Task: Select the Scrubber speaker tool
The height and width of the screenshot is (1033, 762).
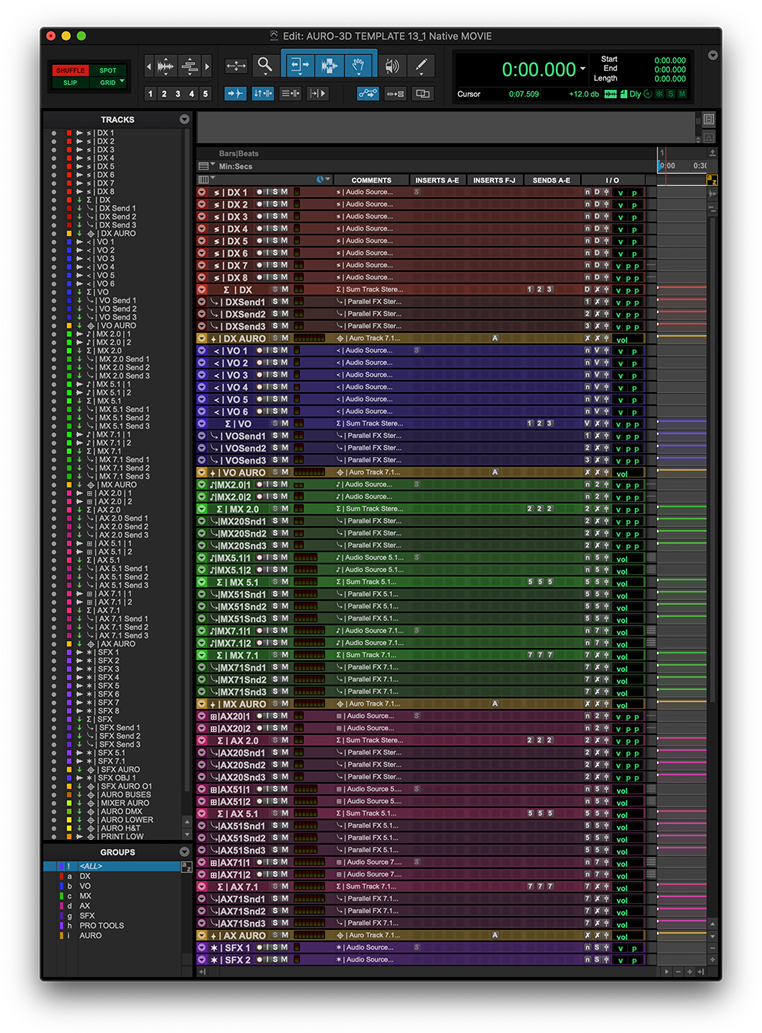Action: pyautogui.click(x=391, y=66)
